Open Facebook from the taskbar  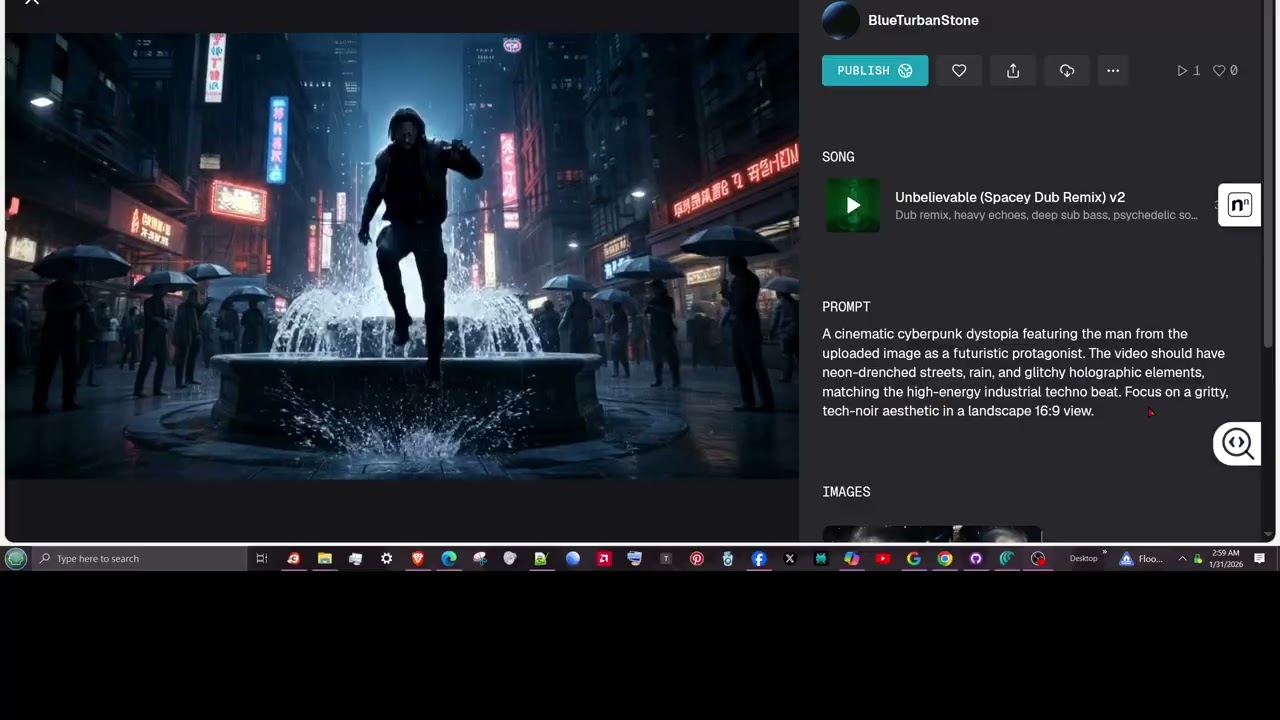pyautogui.click(x=759, y=559)
